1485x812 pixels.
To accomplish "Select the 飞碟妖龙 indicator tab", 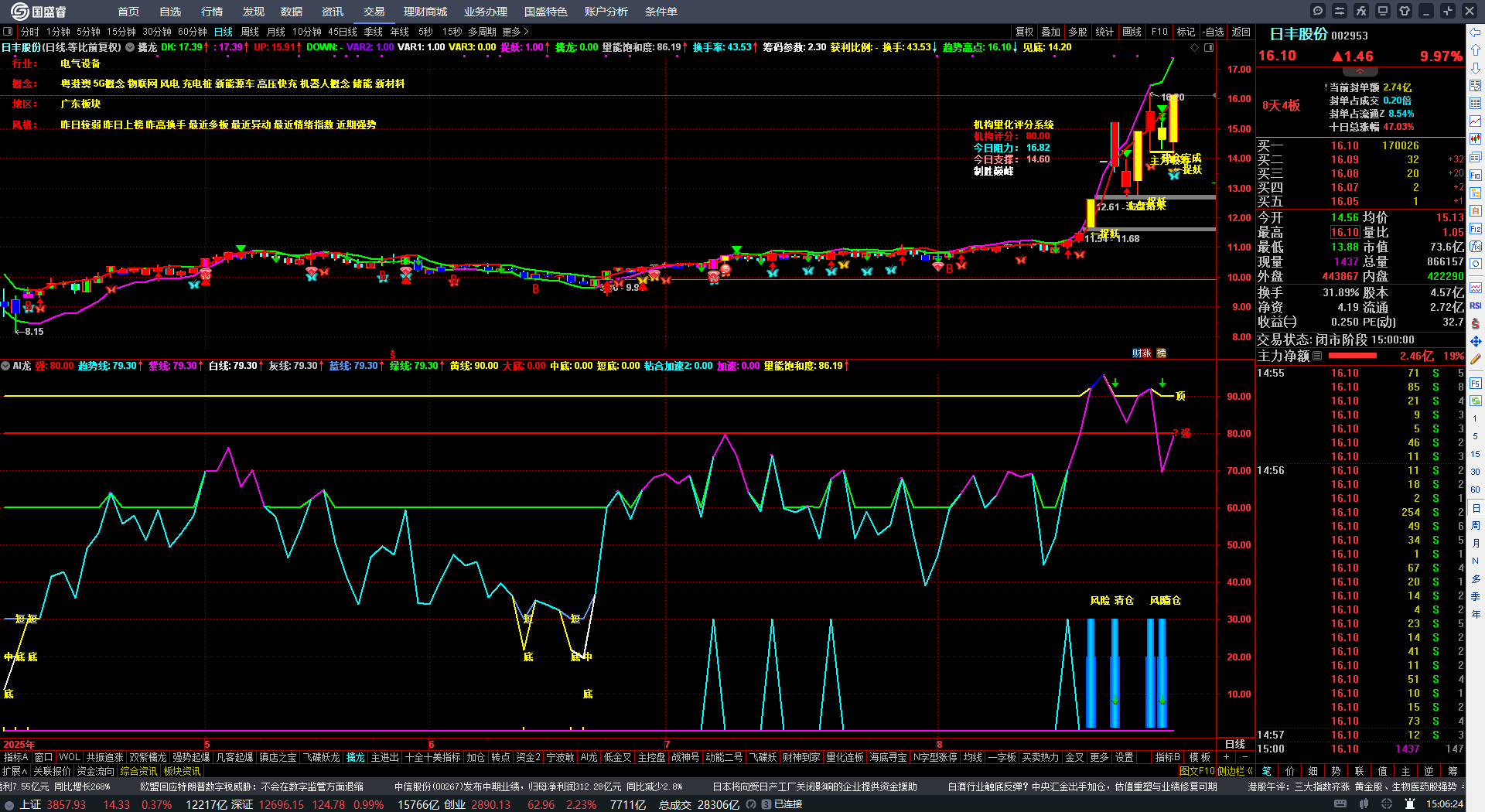I will pyautogui.click(x=321, y=757).
